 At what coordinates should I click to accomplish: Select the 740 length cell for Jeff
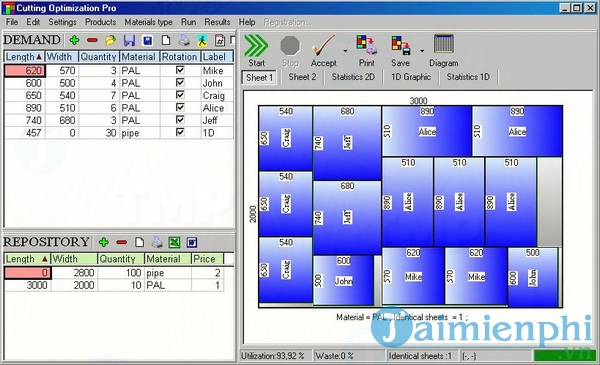24,120
